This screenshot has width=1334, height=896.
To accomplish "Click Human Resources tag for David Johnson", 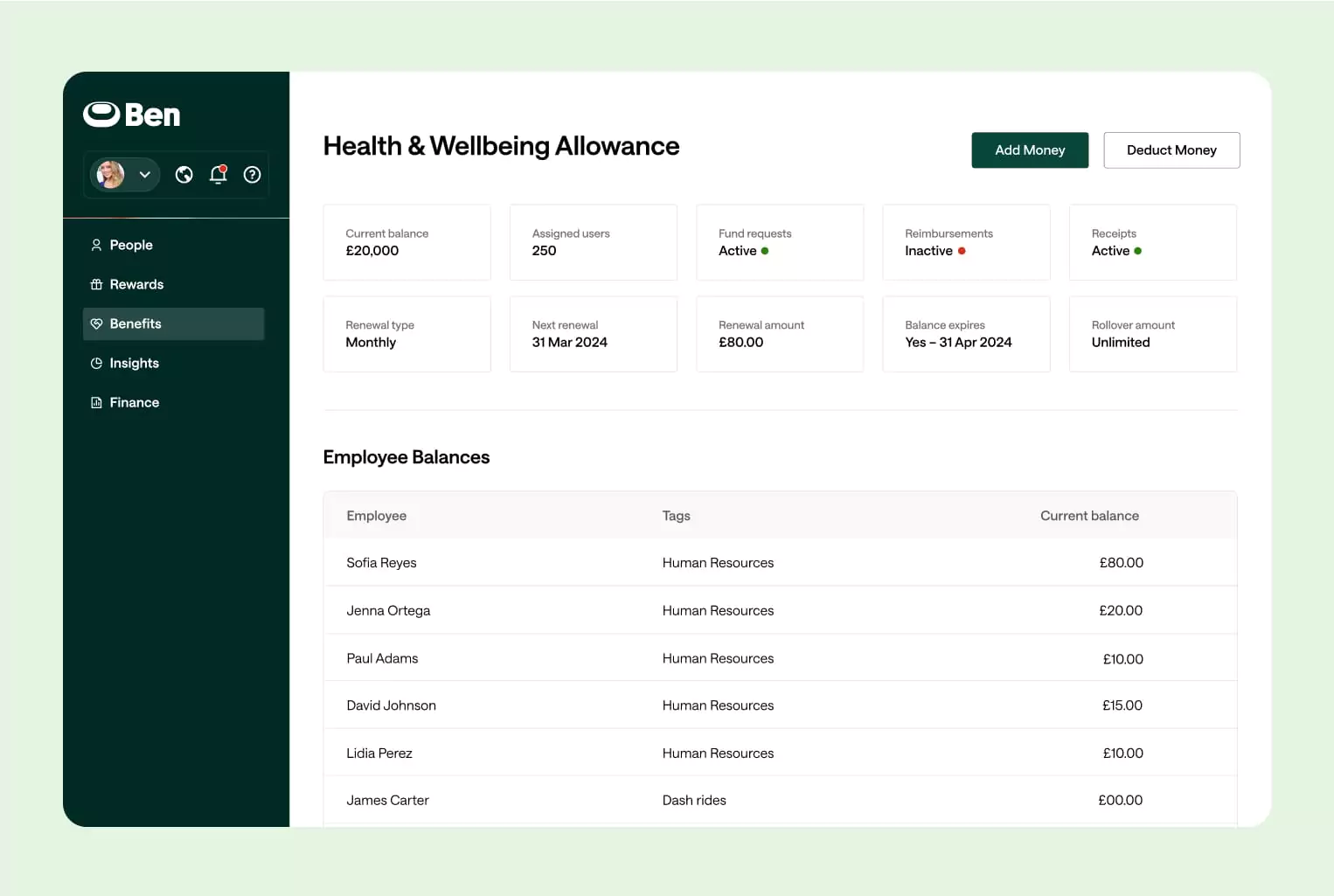I will click(718, 705).
